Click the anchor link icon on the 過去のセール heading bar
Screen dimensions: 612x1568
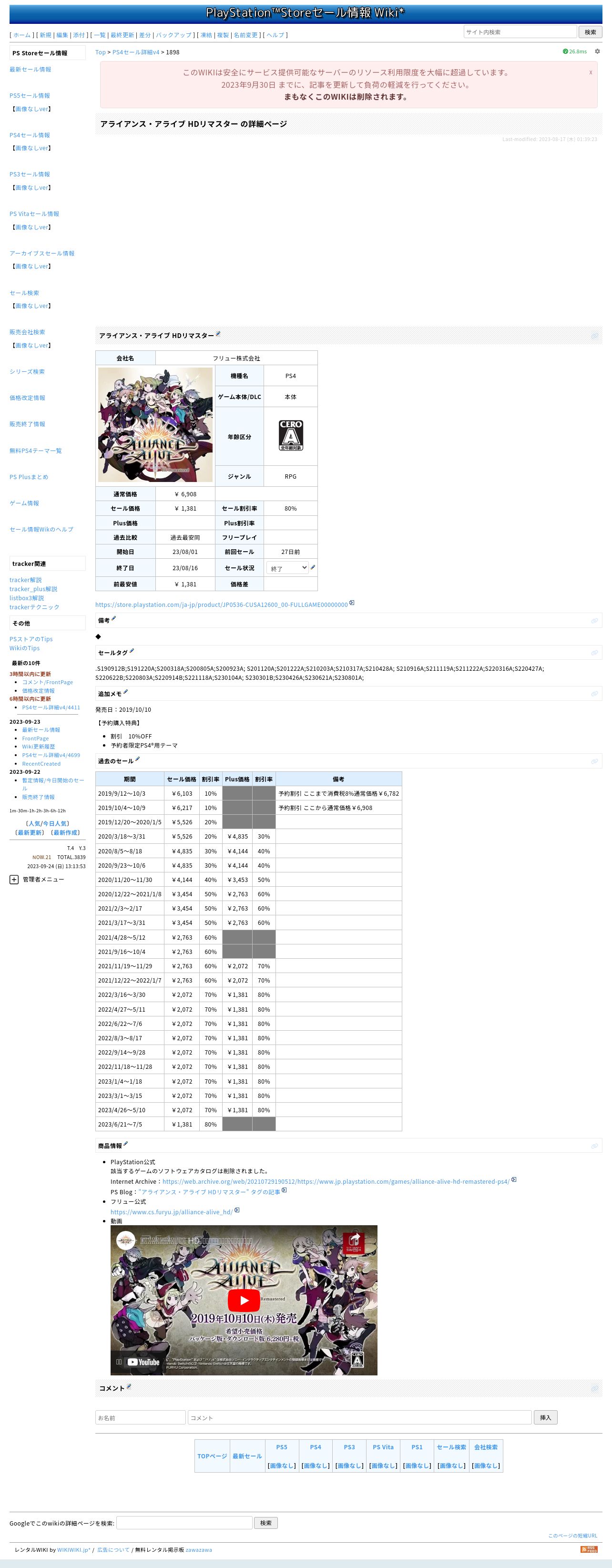[594, 761]
